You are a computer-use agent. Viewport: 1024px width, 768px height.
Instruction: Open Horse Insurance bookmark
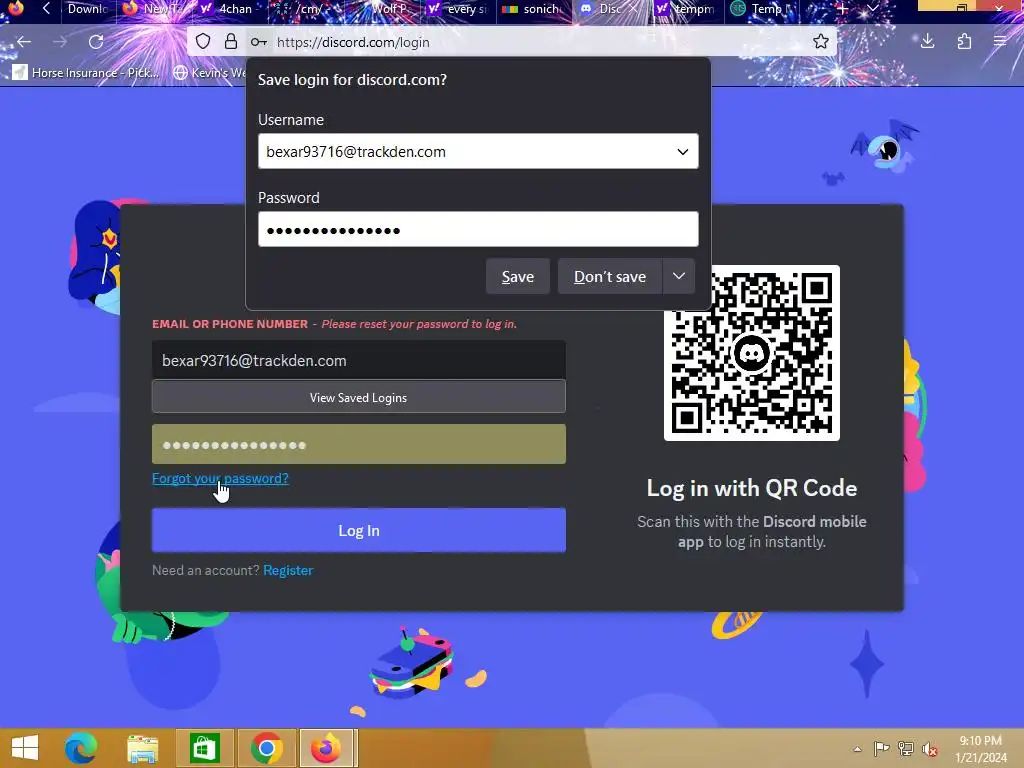[87, 72]
